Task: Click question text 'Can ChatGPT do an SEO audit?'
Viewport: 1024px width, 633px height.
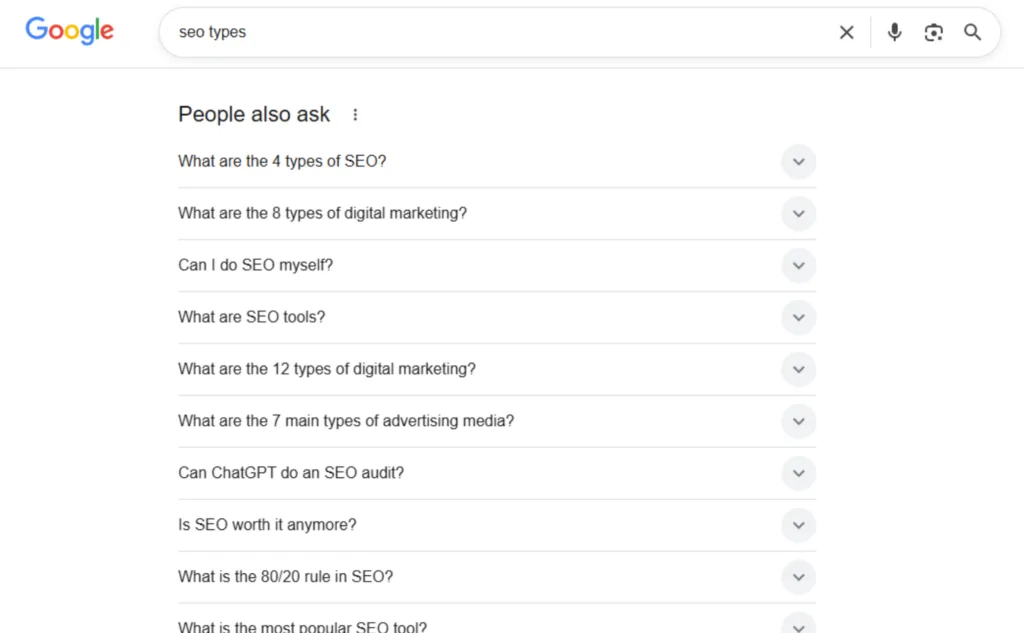Action: [291, 473]
